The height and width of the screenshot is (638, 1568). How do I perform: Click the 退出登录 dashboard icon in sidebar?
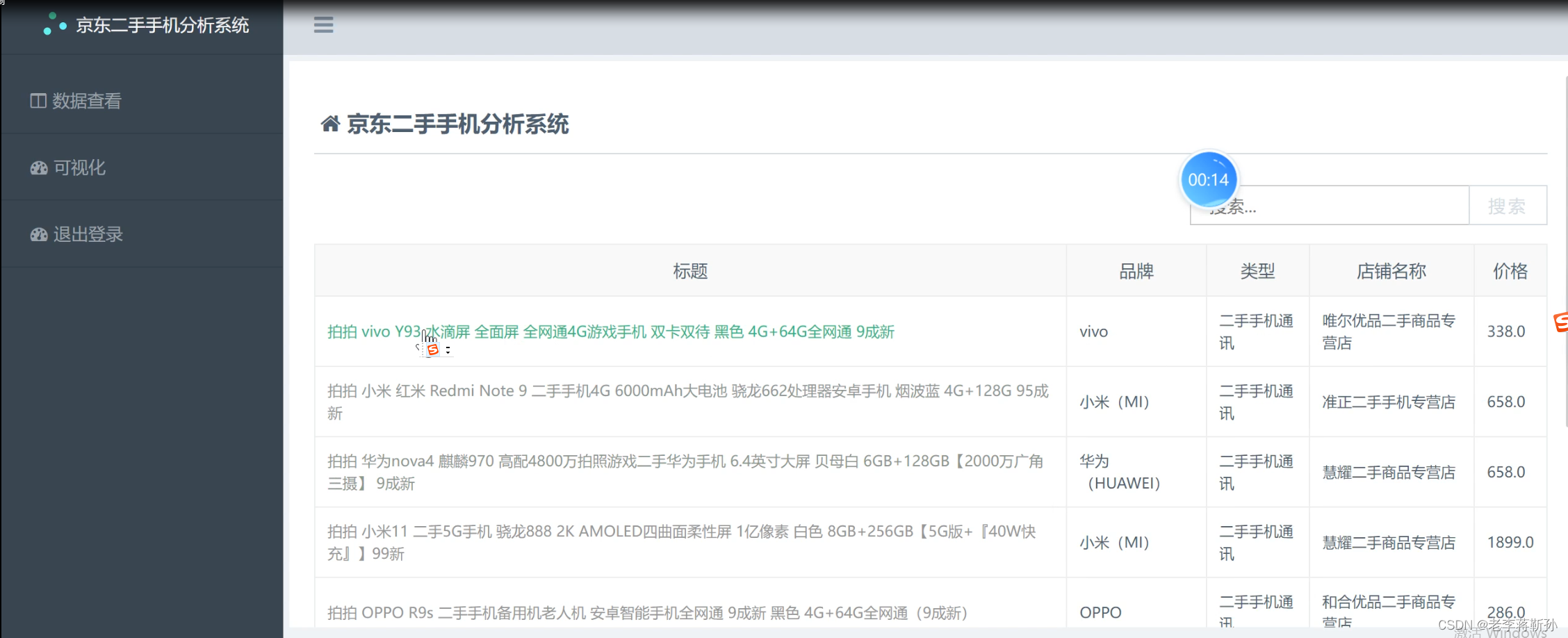click(x=39, y=234)
